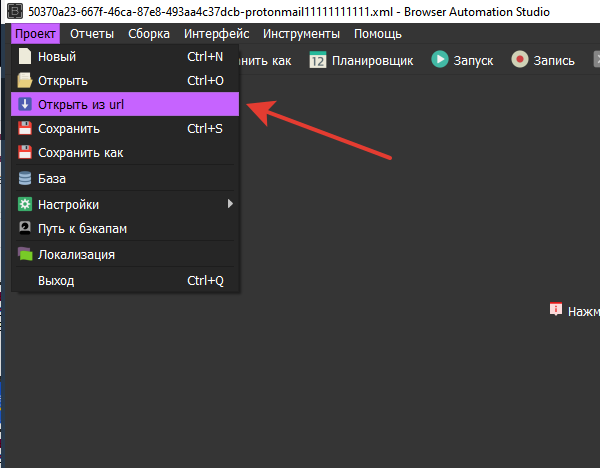The image size is (600, 468).
Task: Click the Open folder icon
Action: pyautogui.click(x=25, y=81)
